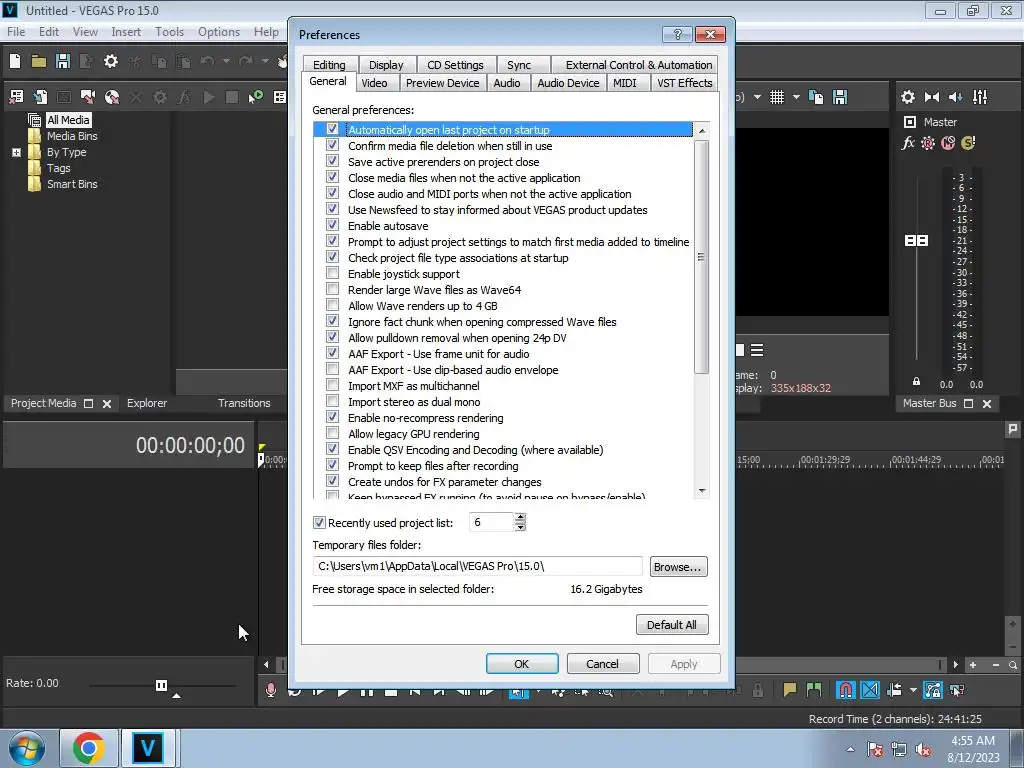Open the Redo history dropdown arrow
The image size is (1024, 768).
tap(265, 61)
